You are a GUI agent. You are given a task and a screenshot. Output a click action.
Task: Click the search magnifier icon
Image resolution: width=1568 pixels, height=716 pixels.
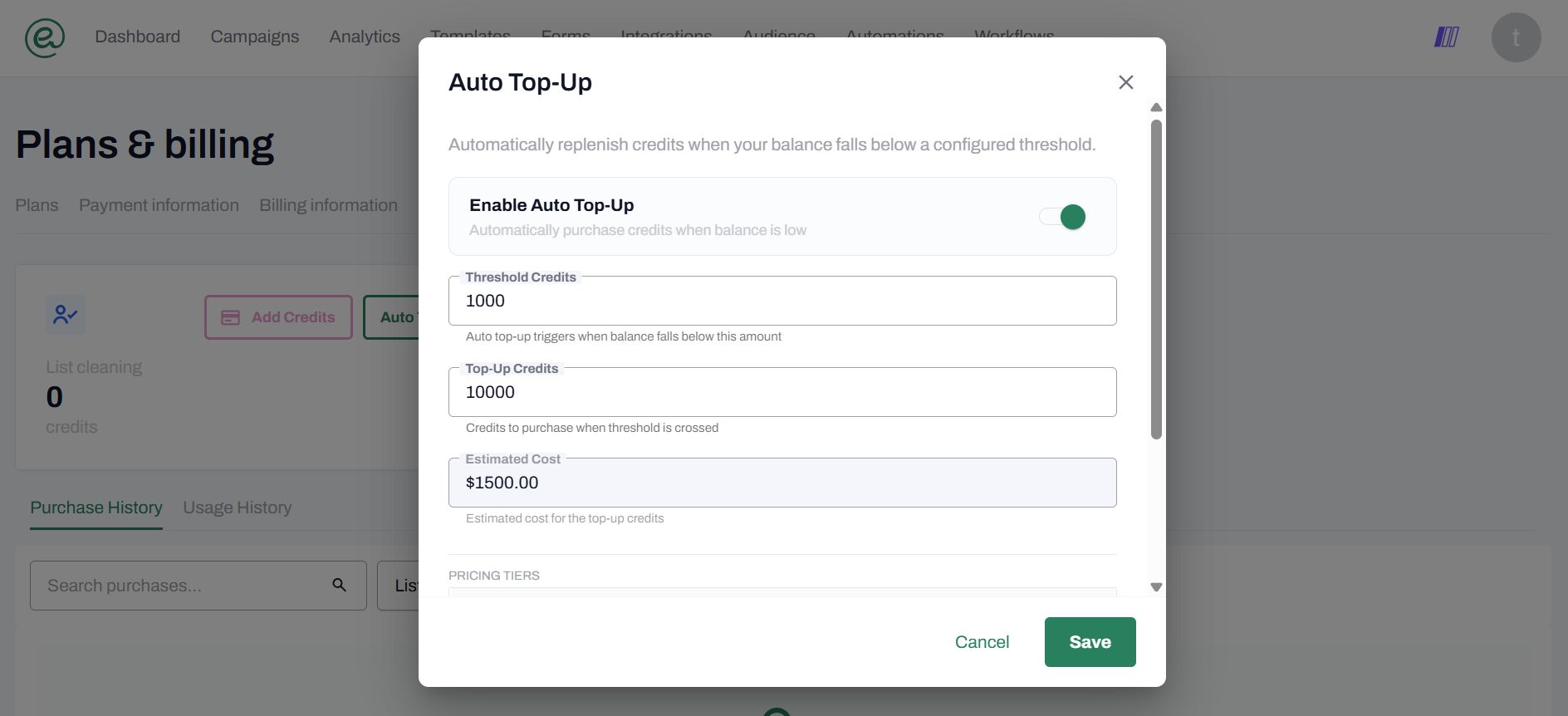(x=339, y=585)
